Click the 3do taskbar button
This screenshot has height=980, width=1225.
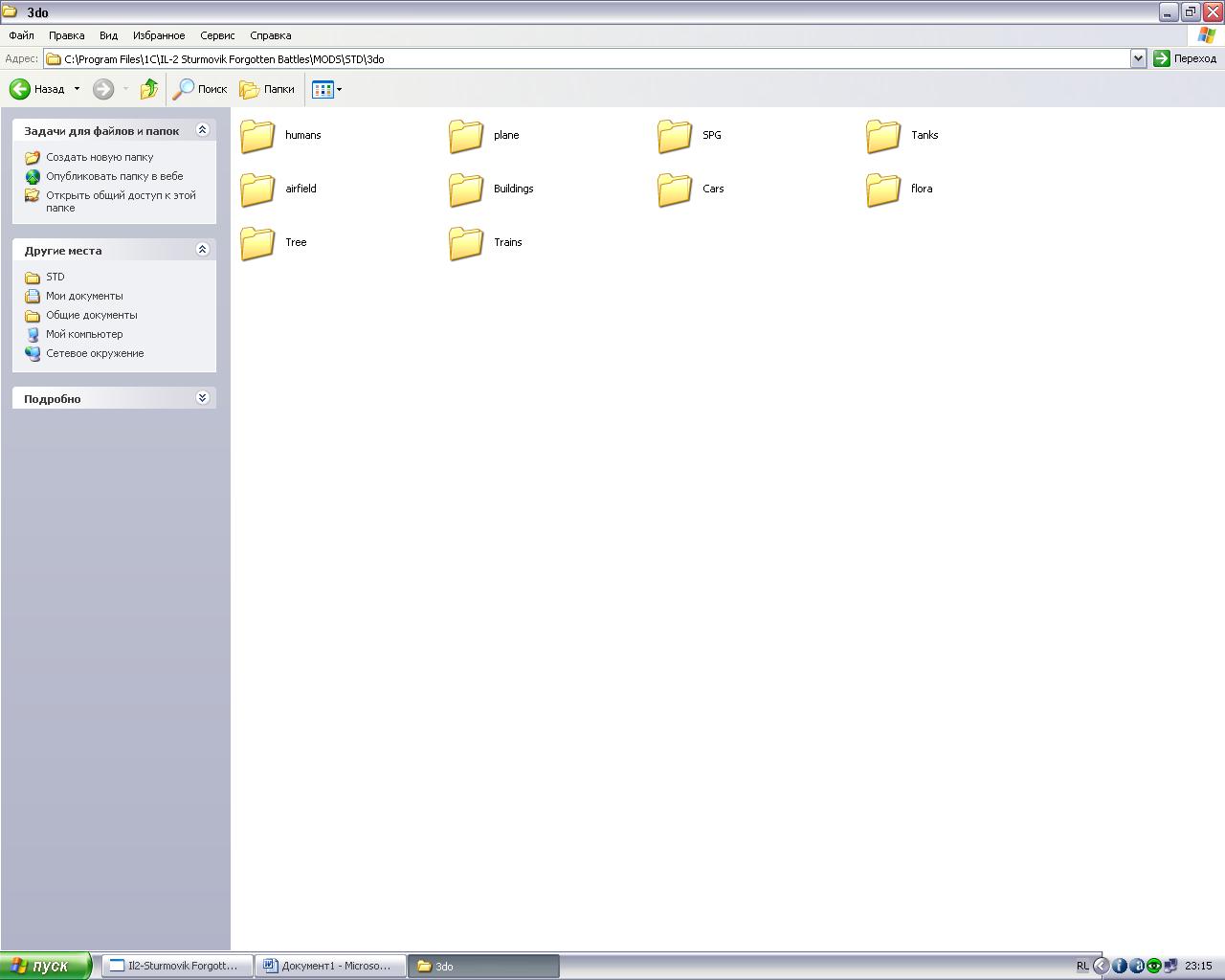point(483,966)
